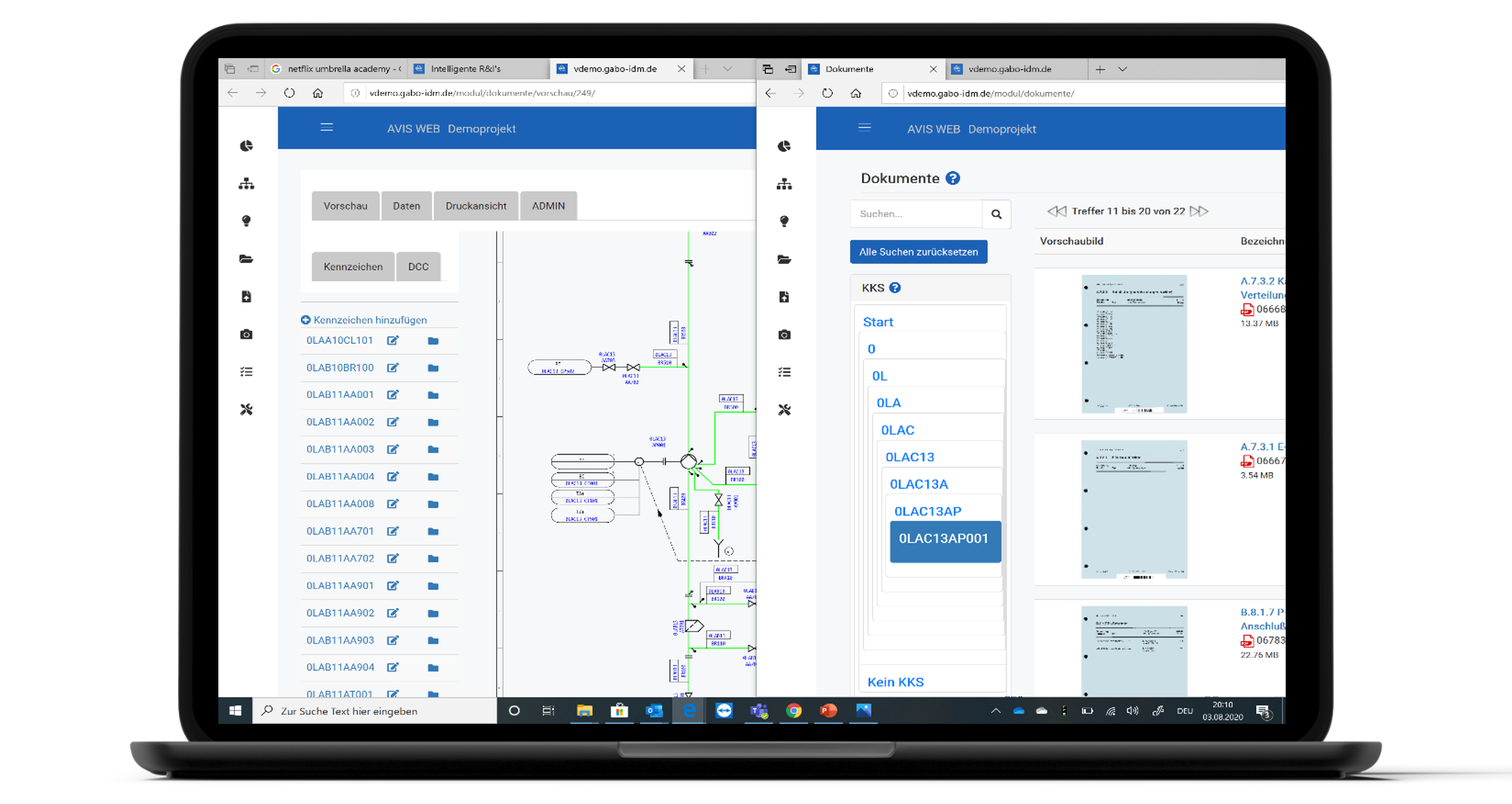Click edit icon next to 0LAB11AA001
The height and width of the screenshot is (804, 1512).
click(x=393, y=395)
